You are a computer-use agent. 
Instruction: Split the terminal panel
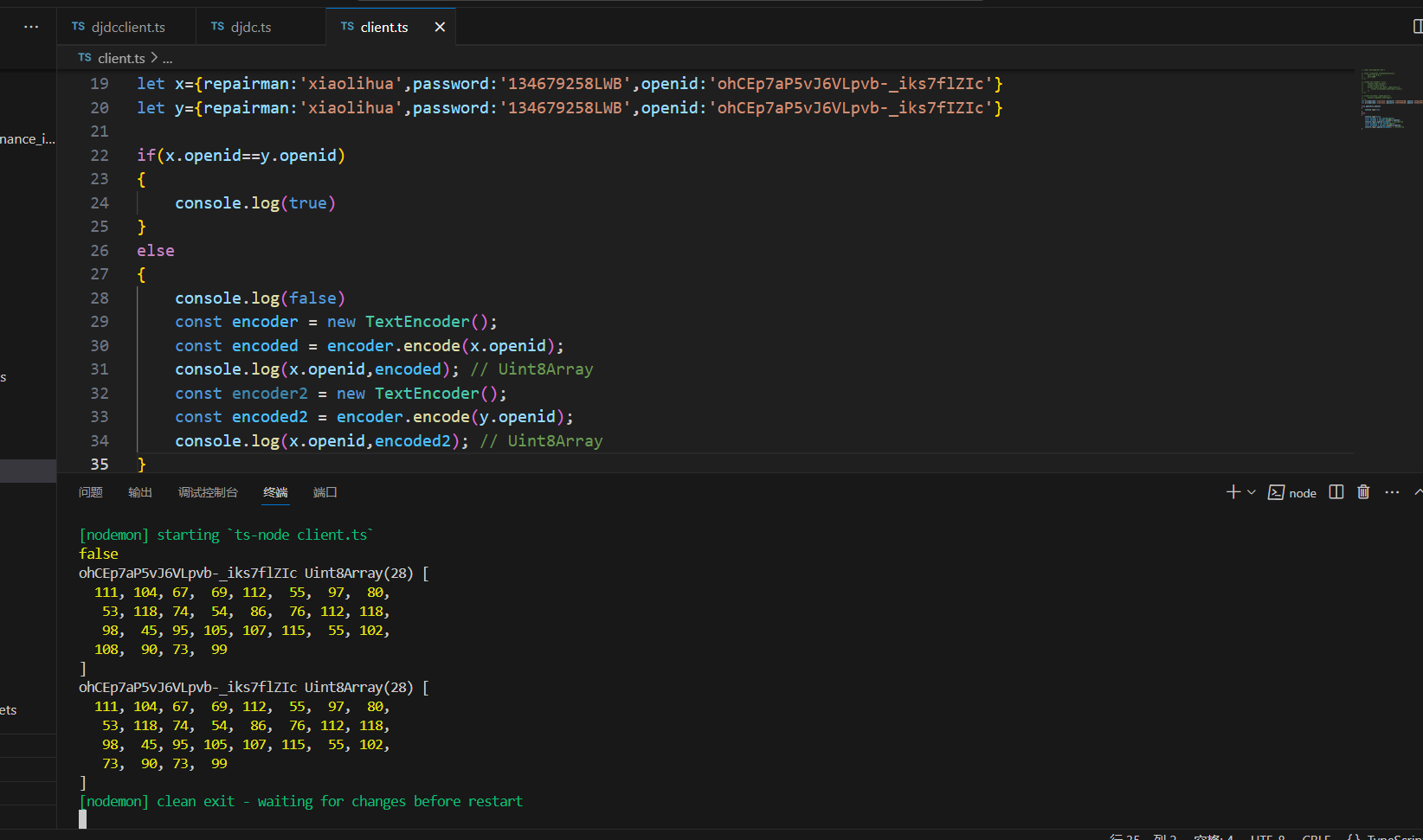pyautogui.click(x=1336, y=492)
